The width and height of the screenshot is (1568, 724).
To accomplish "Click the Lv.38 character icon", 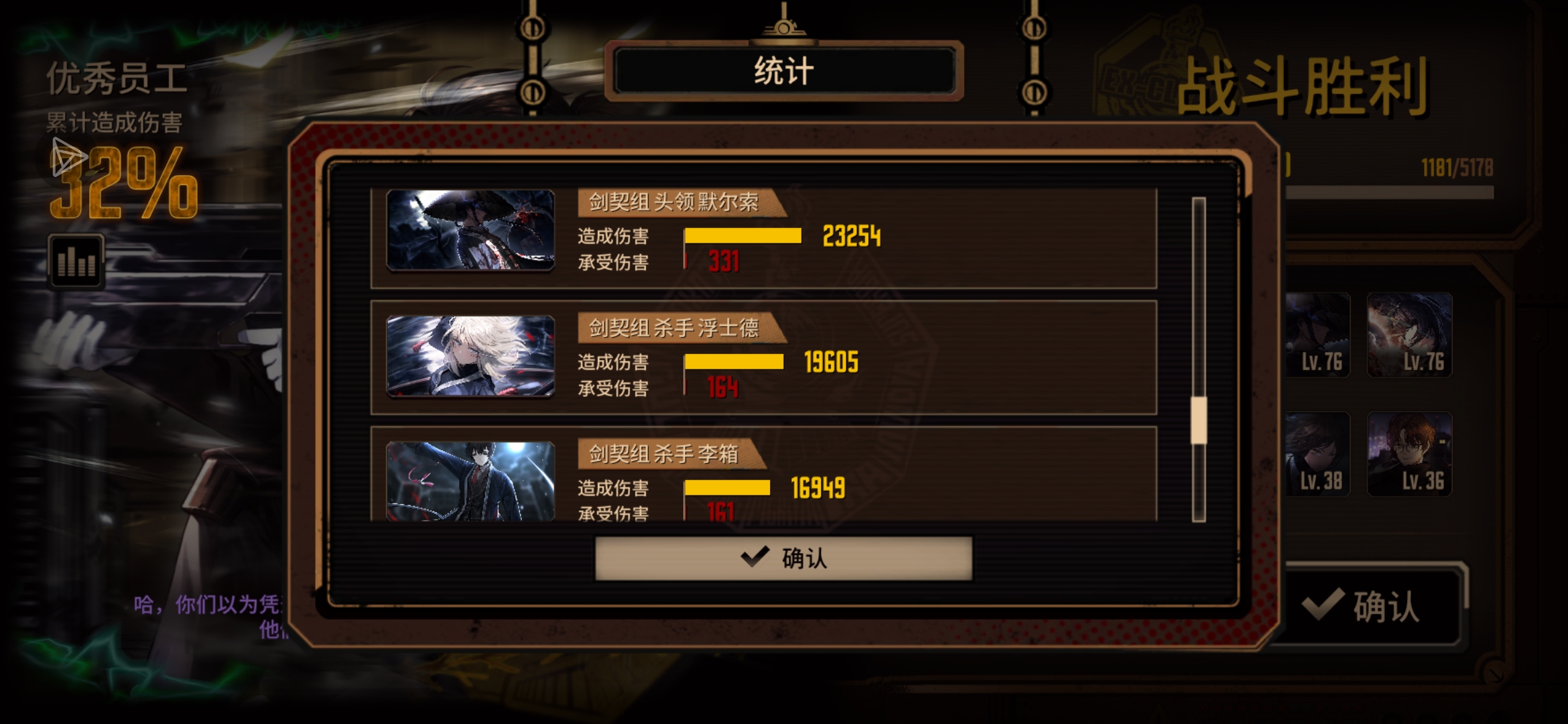I will (x=1317, y=454).
